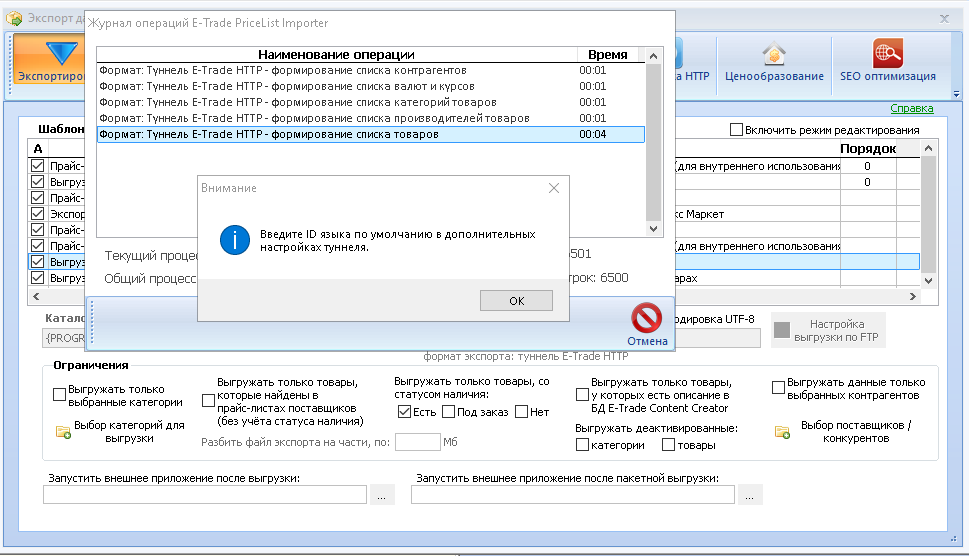Click the split file size Мб input field
This screenshot has height=556, width=969.
point(417,442)
